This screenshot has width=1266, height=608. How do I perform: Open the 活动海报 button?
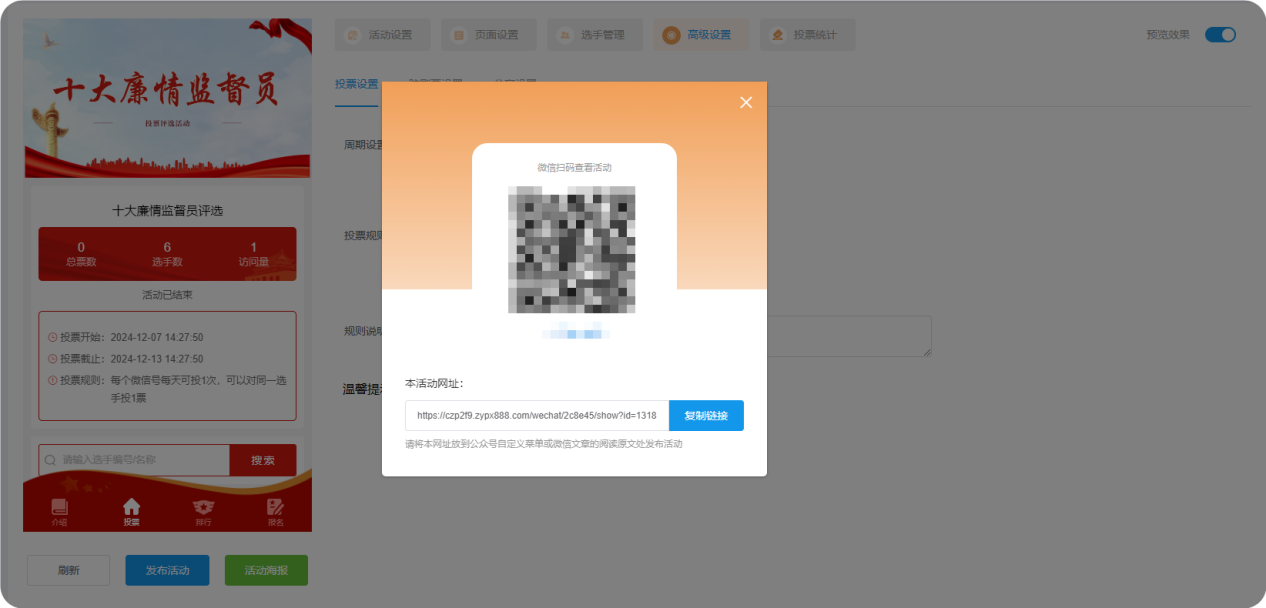266,570
